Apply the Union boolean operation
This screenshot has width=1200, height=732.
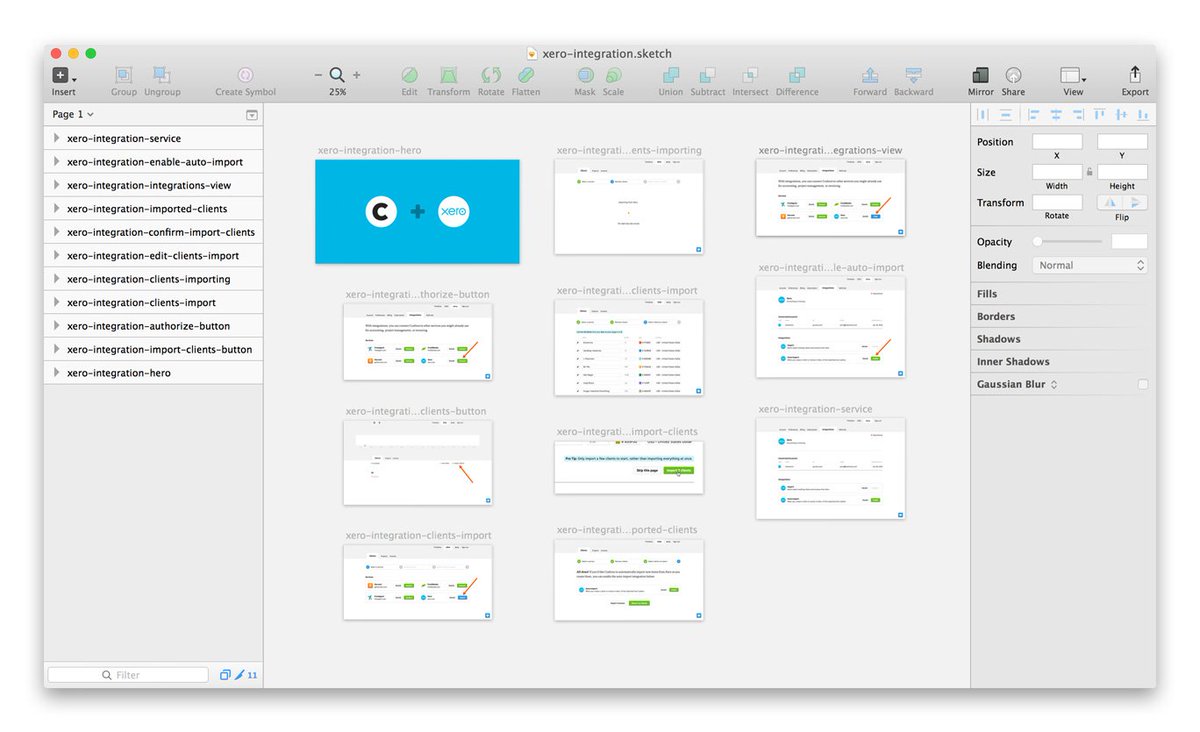[671, 75]
